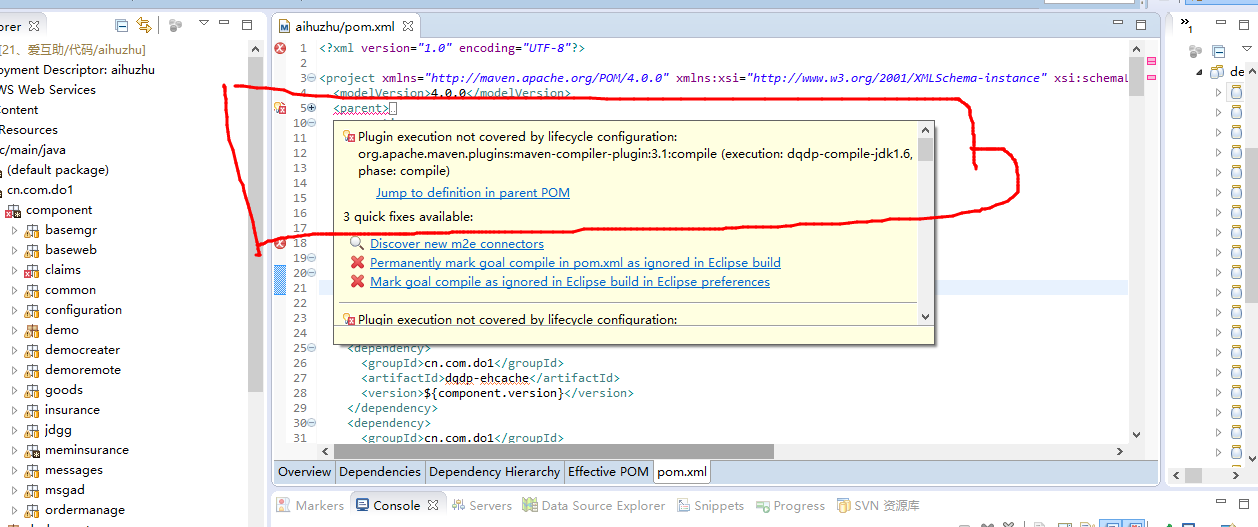Minimize the explorer panel
Viewport: 1258px width, 527px height.
(225, 24)
